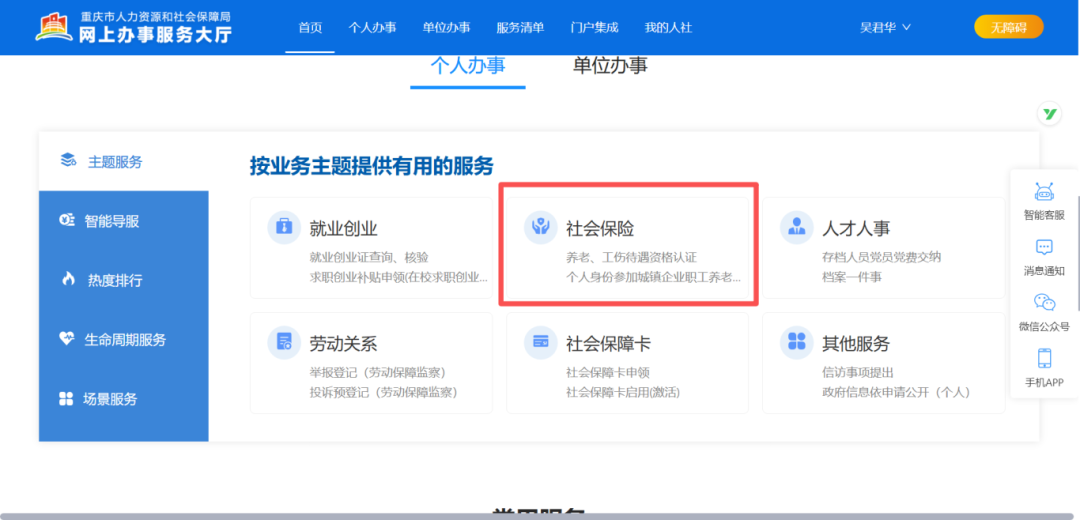Image resolution: width=1080 pixels, height=520 pixels.
Task: Expand the 吴君华 user dropdown
Action: click(x=885, y=28)
